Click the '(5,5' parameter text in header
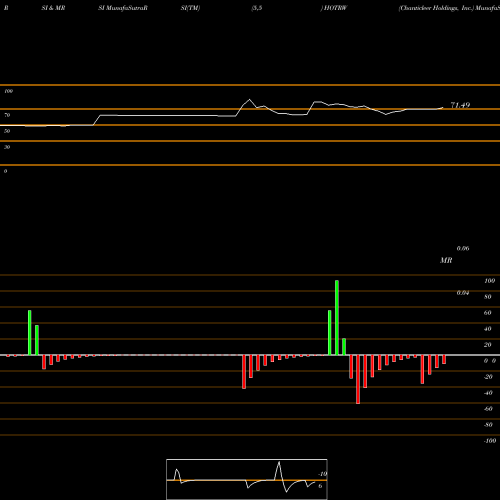500x500 pixels. [257, 8]
